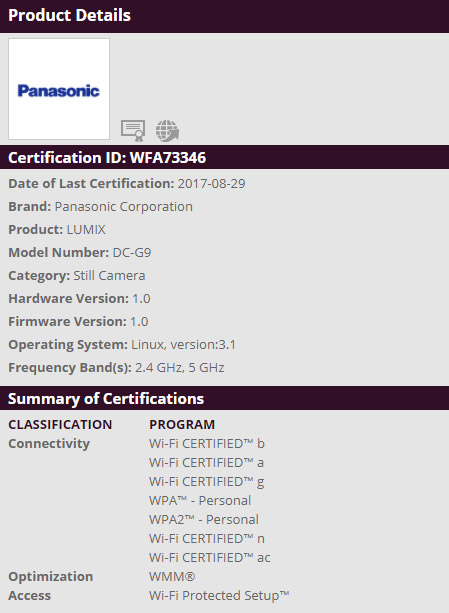Click the Connectivity classification label
Screen dimensions: 449x613
(x=49, y=444)
